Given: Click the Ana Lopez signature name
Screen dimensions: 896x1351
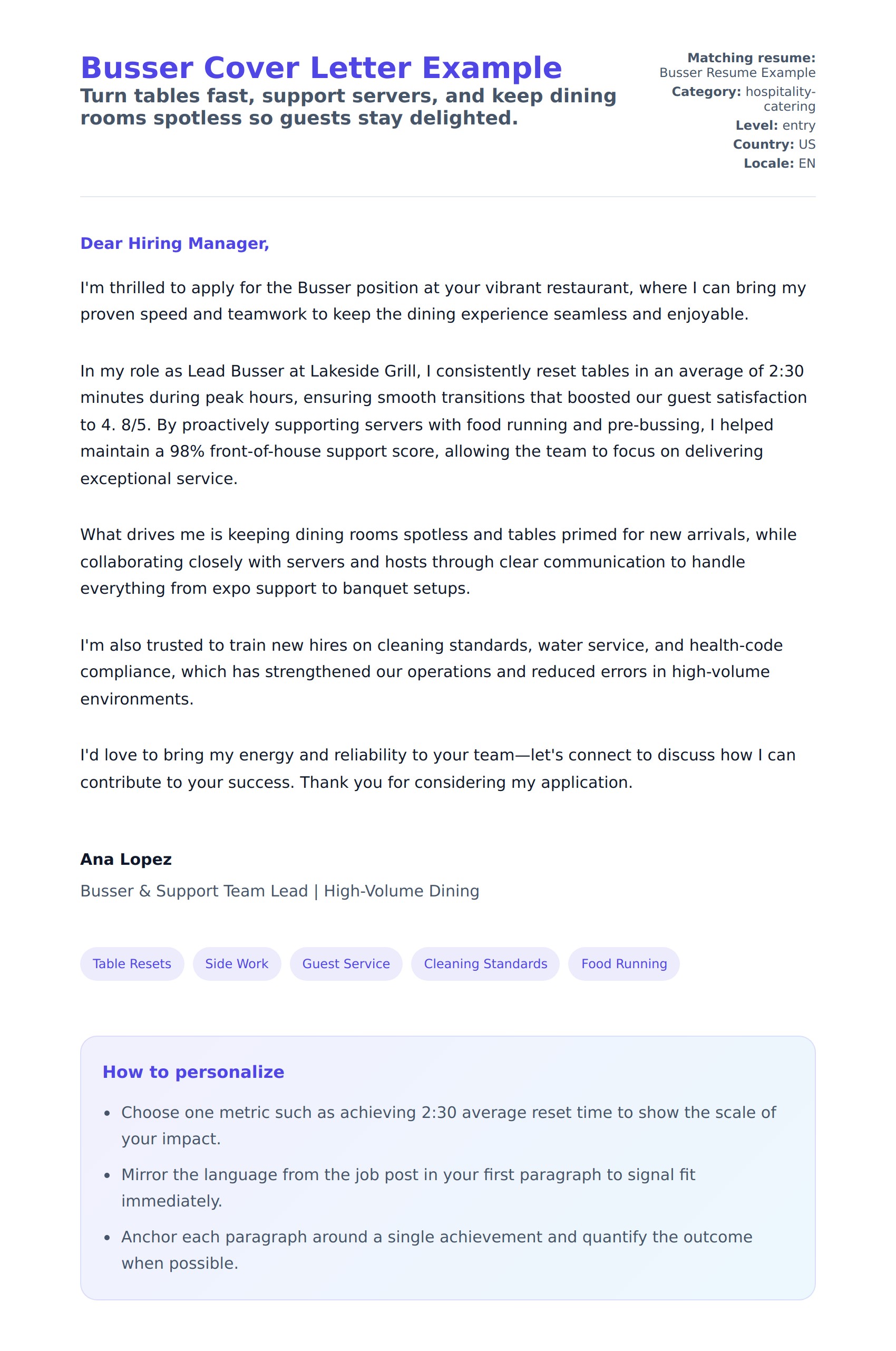Looking at the screenshot, I should tap(126, 860).
